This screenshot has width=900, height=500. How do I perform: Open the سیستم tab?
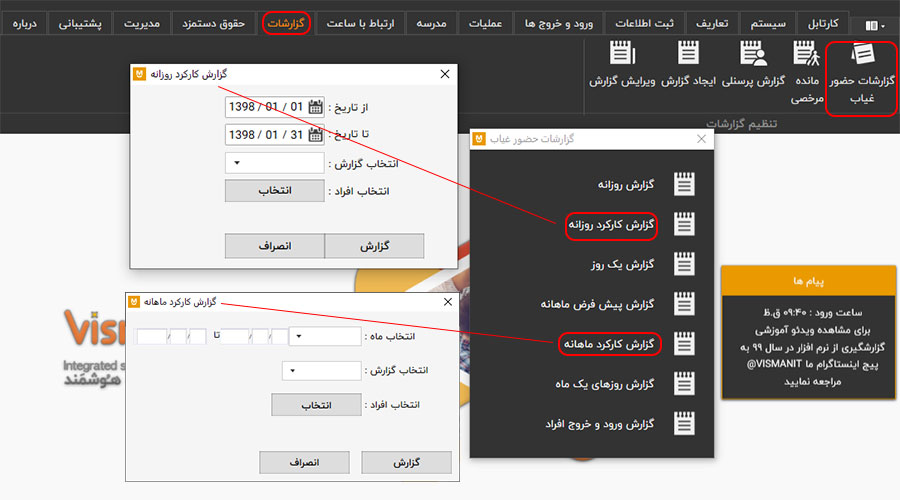[768, 24]
